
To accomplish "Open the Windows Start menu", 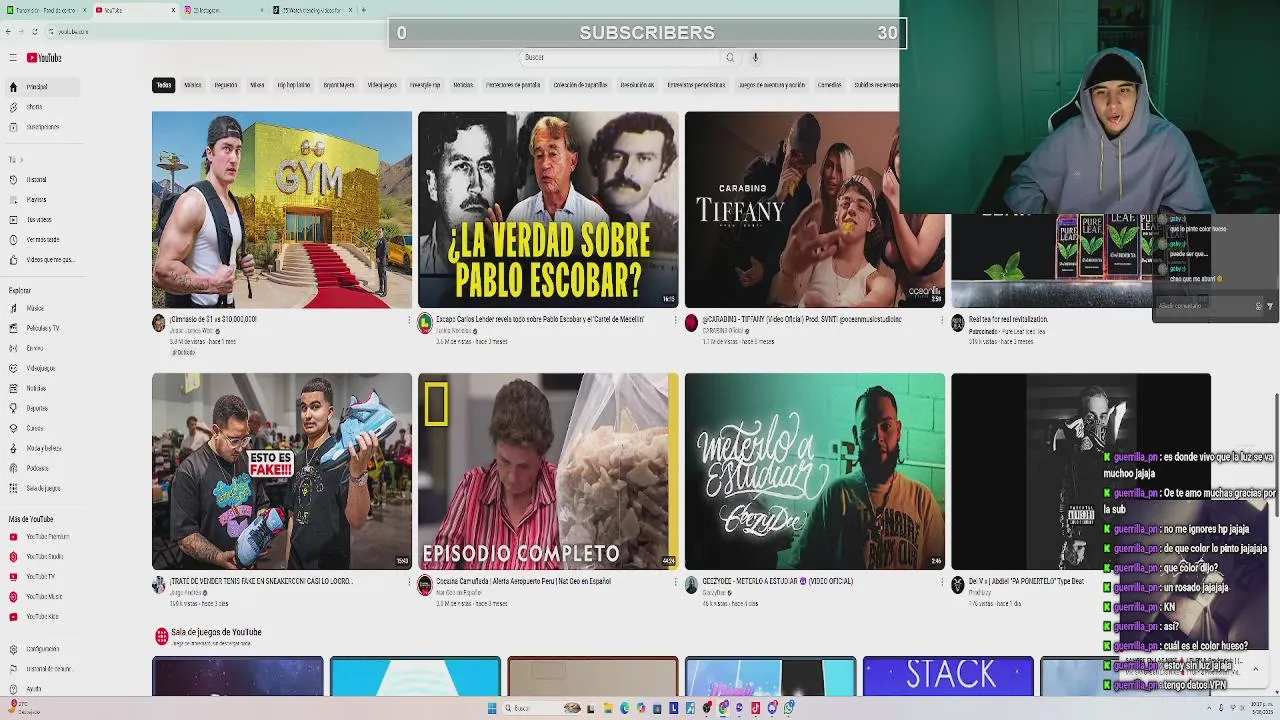I will pos(492,708).
